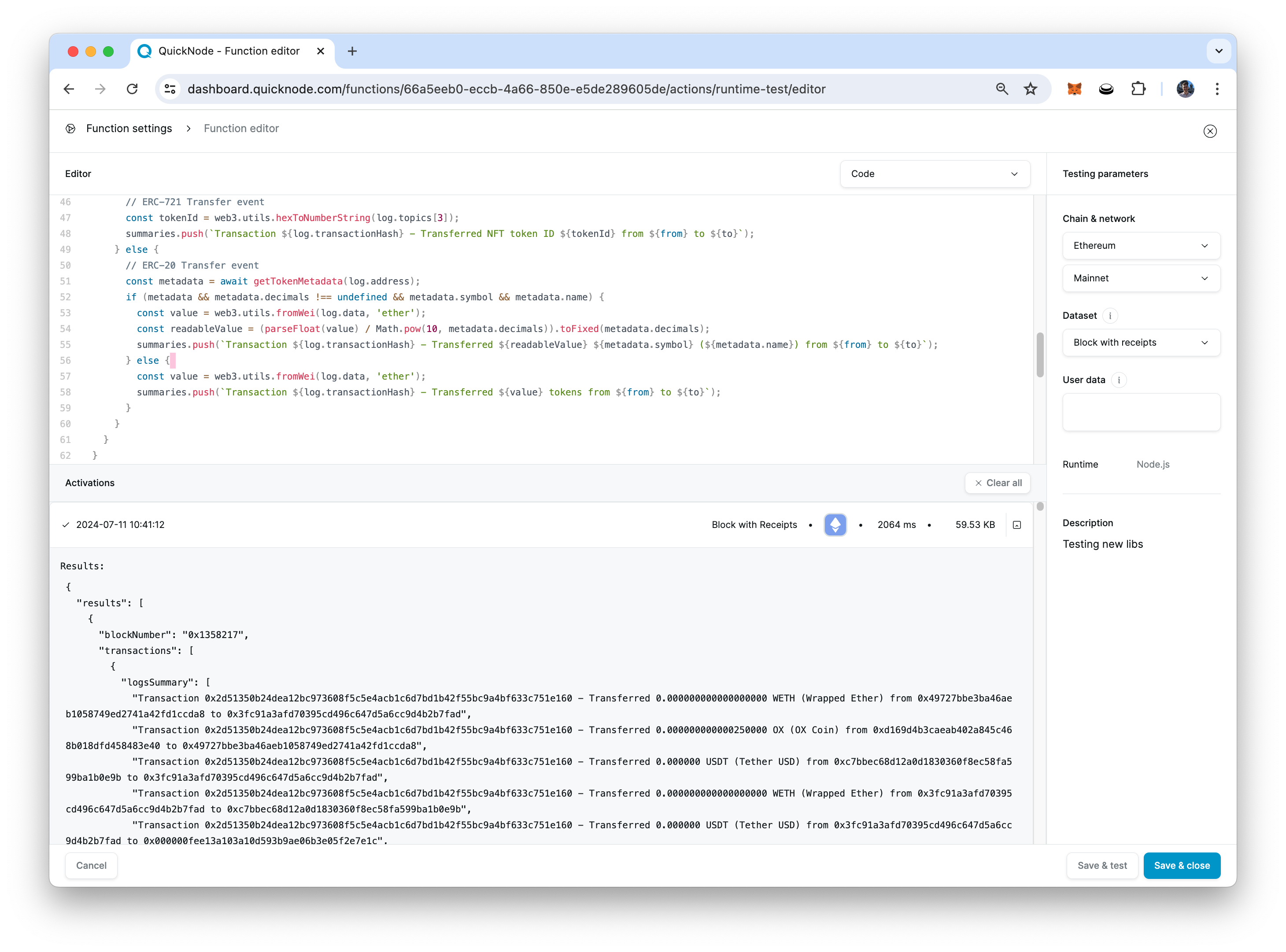Click the User data info icon
This screenshot has height=952, width=1286.
point(1118,380)
